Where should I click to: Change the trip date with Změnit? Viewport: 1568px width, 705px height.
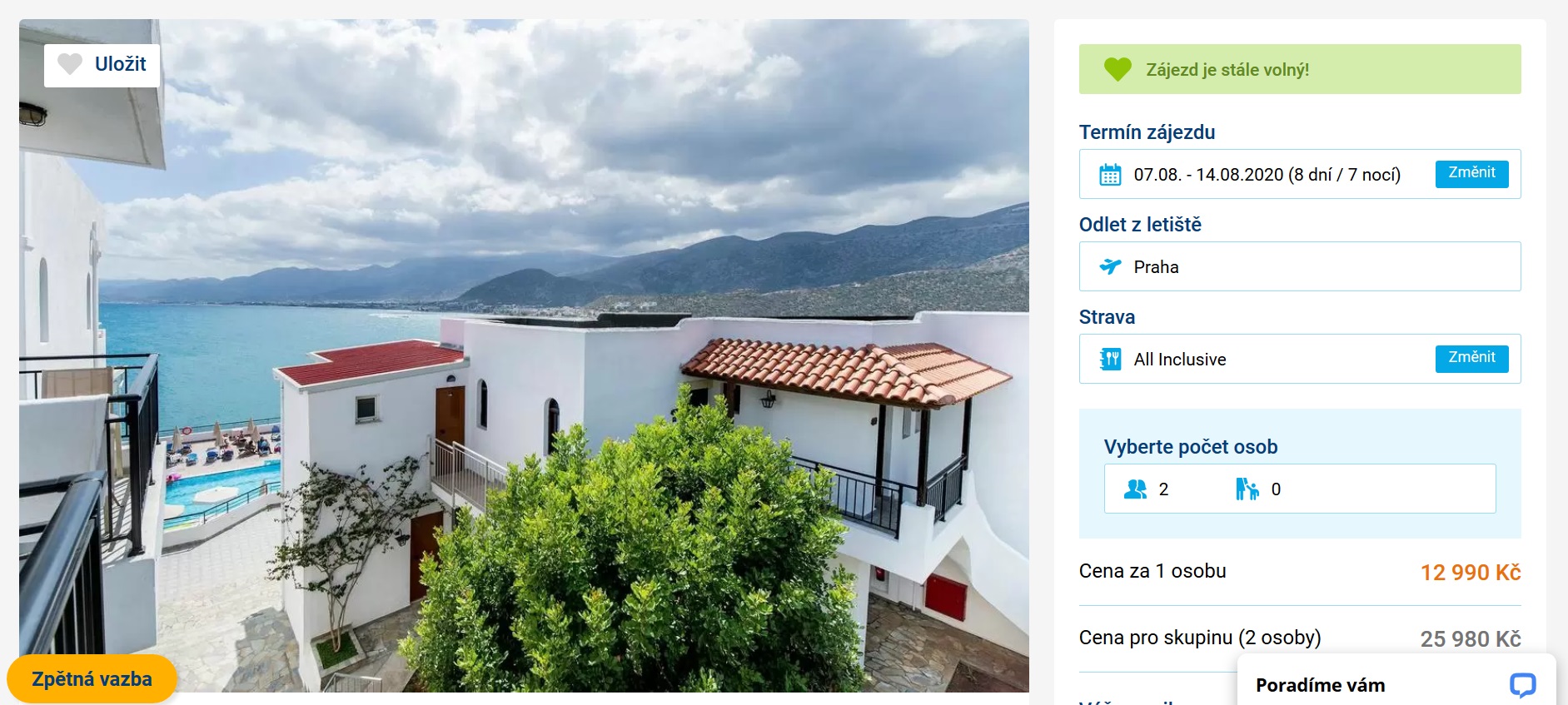tap(1471, 173)
